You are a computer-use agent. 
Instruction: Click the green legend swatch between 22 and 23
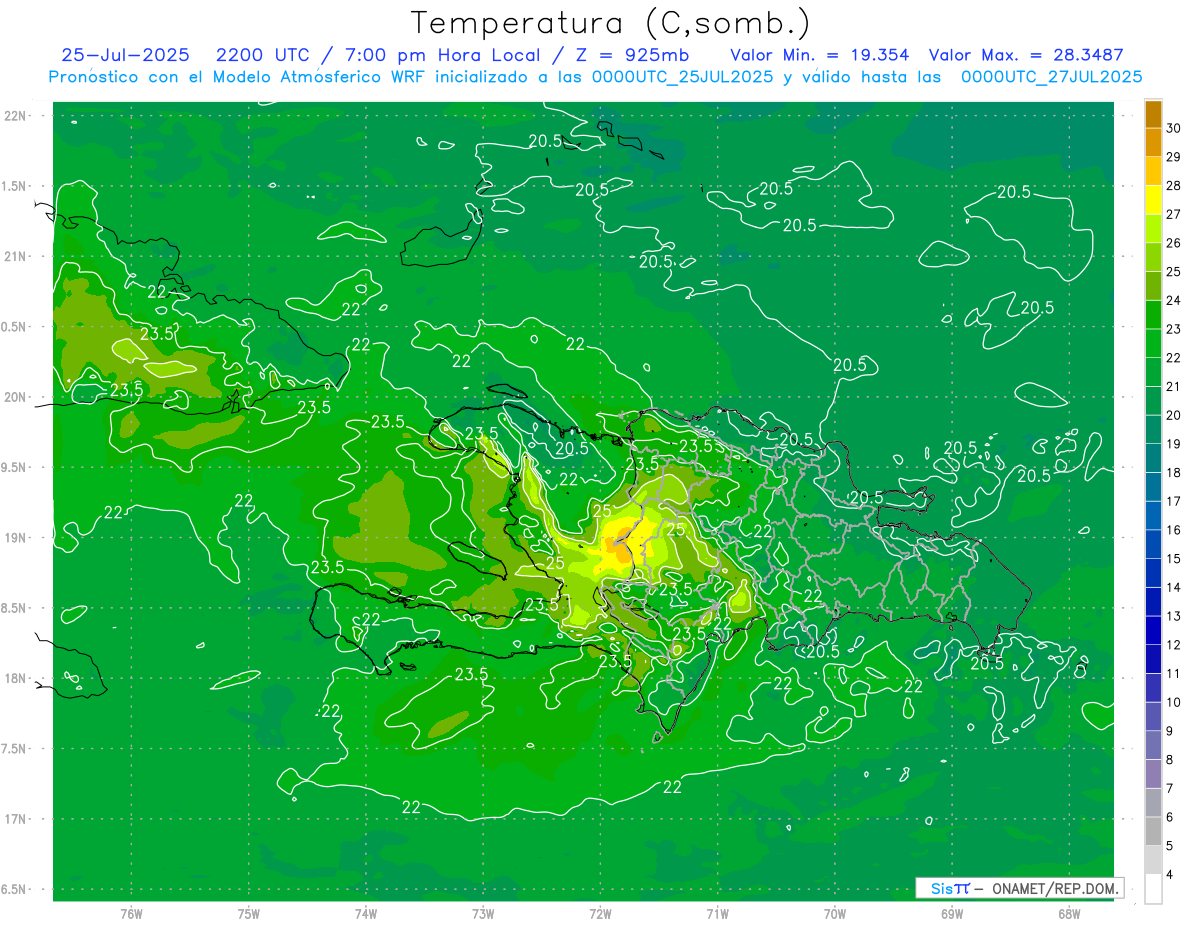tap(1153, 344)
